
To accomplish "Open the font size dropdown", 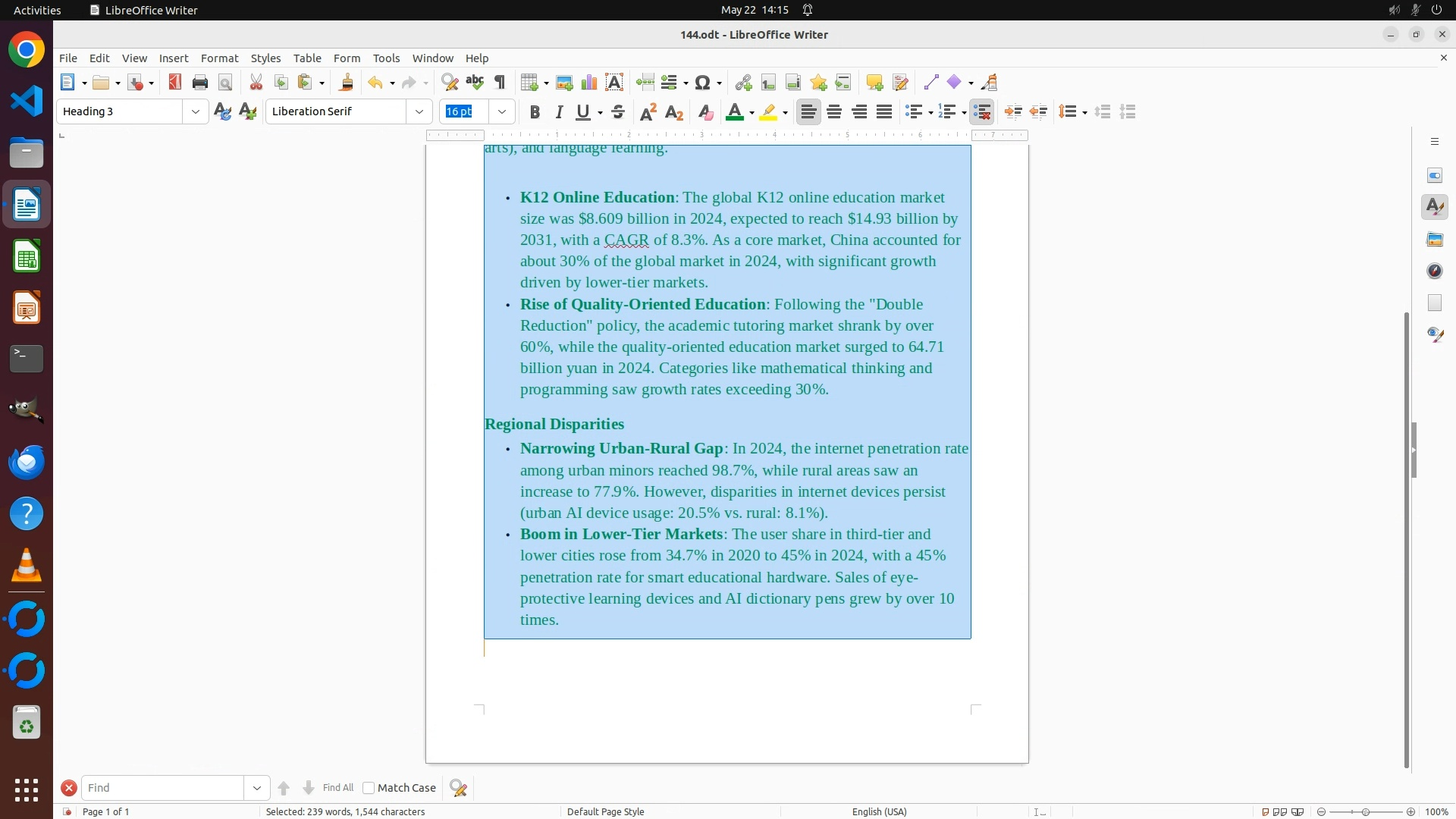I will (502, 112).
